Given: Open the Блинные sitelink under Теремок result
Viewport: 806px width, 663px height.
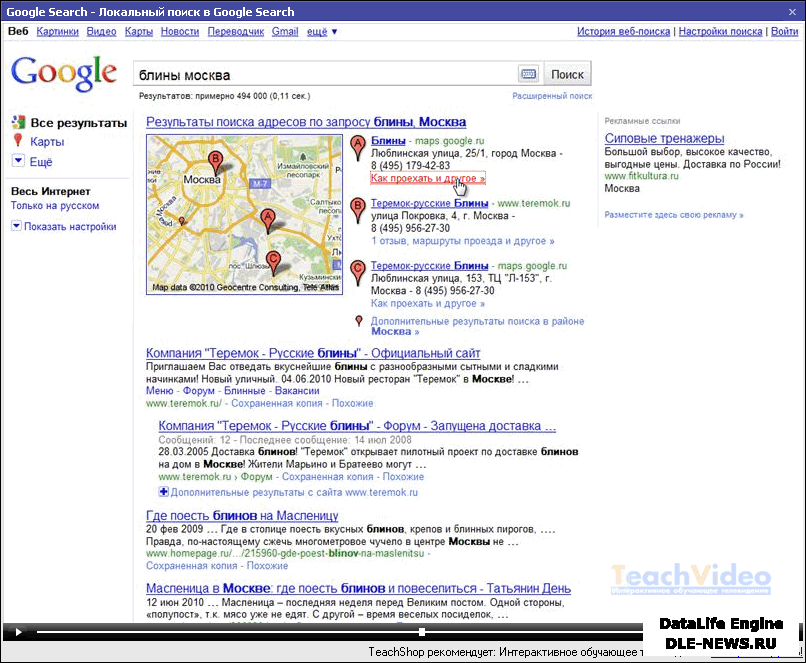Looking at the screenshot, I should [245, 391].
